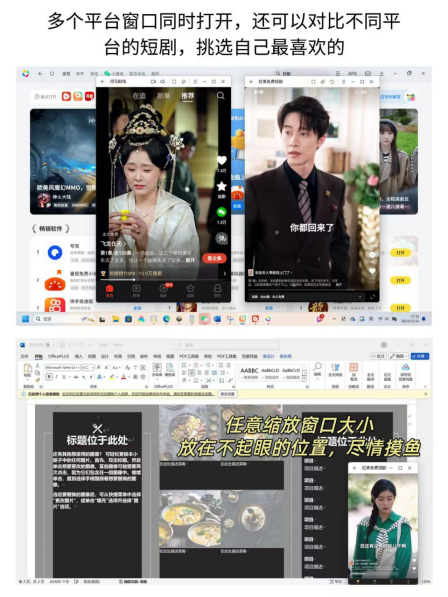Click the blue 共享 share button
448x597 pixels.
tap(420, 356)
